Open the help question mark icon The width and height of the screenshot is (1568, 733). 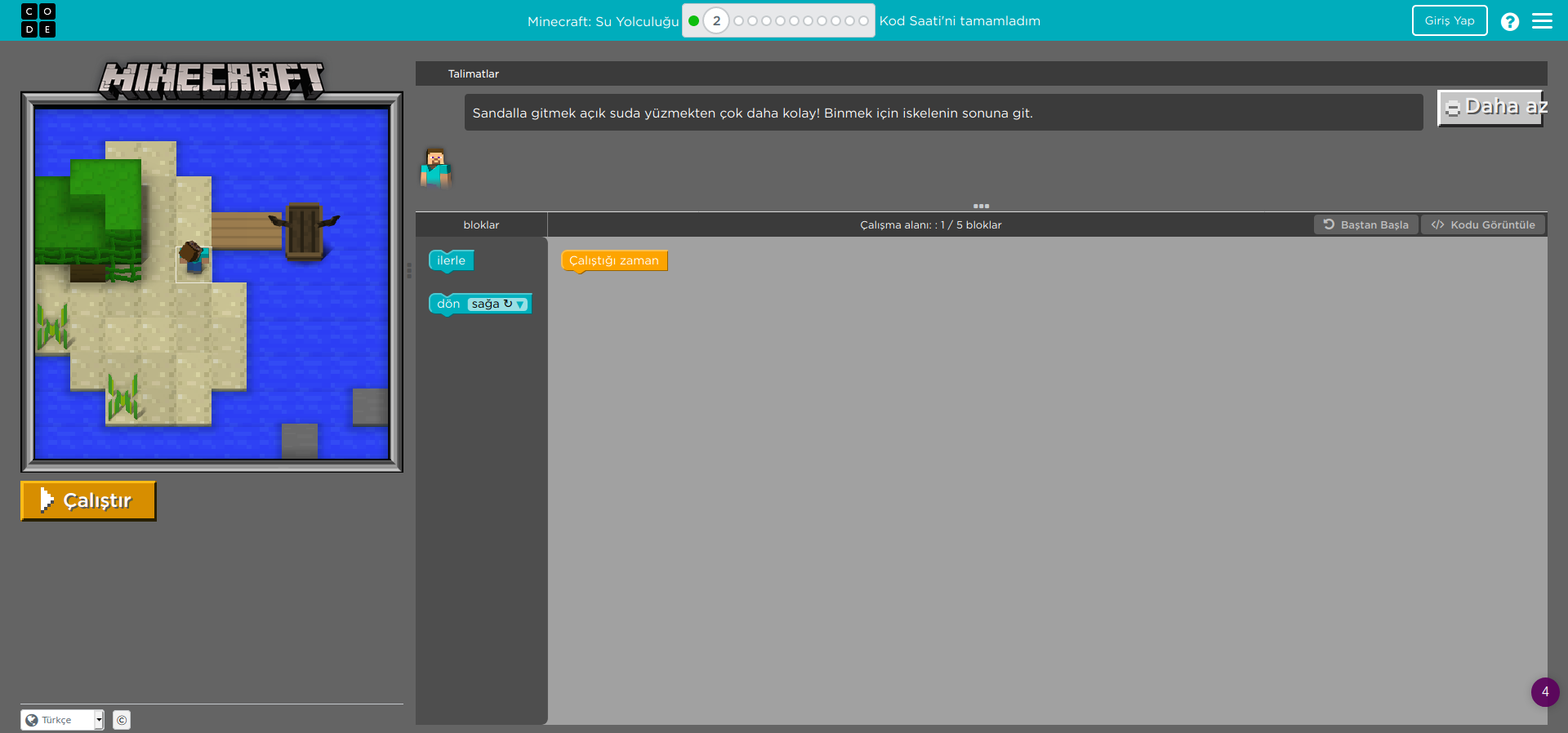[x=1510, y=21]
